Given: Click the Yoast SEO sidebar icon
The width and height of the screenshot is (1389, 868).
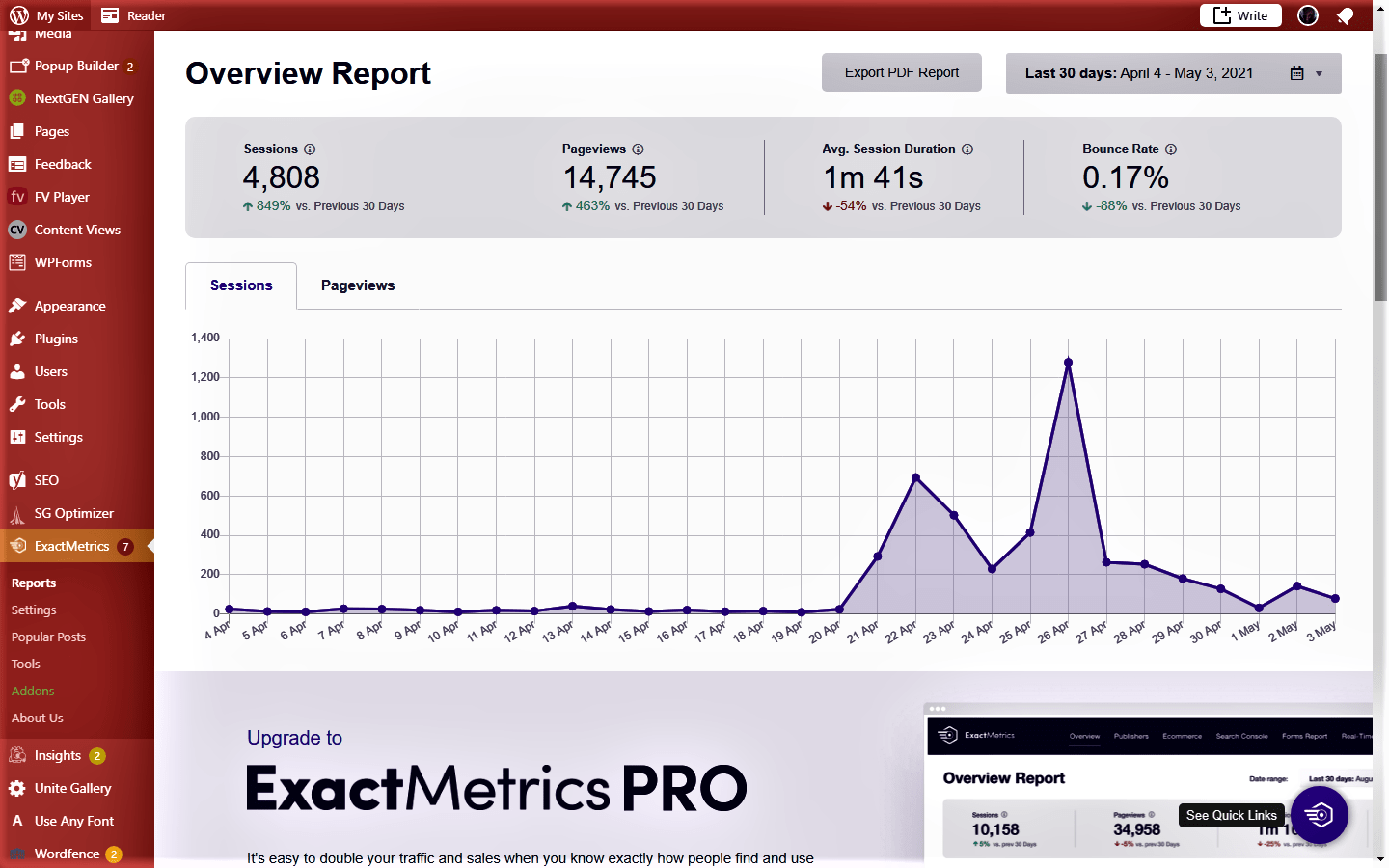Looking at the screenshot, I should (x=17, y=480).
